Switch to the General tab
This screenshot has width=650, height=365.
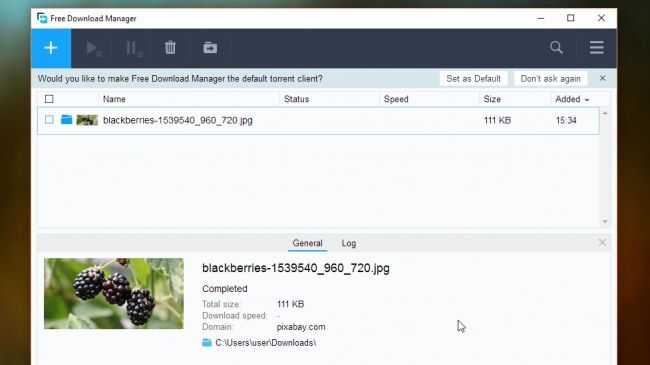point(307,243)
